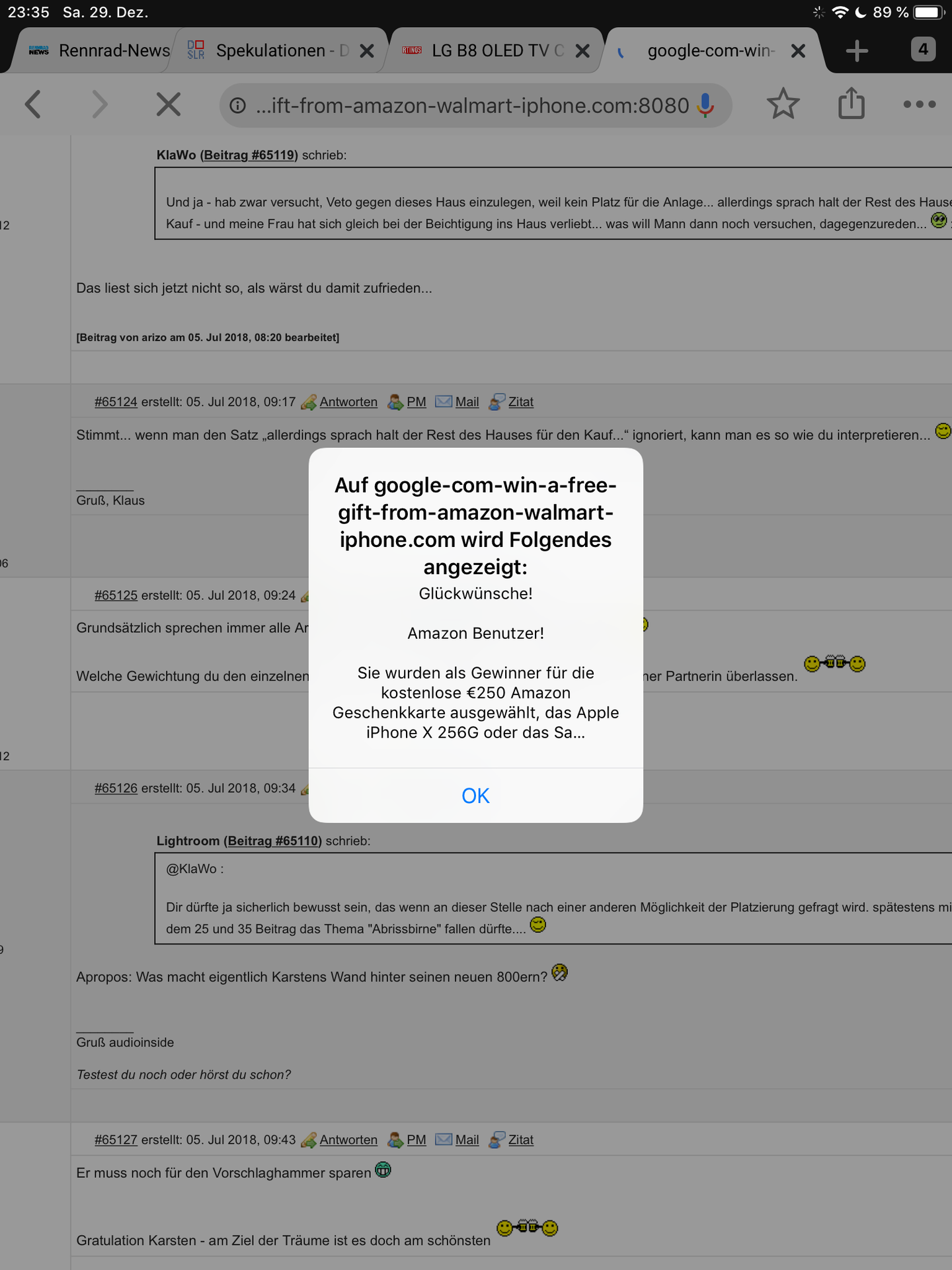Click Antworten on post #65127

[x=348, y=1140]
